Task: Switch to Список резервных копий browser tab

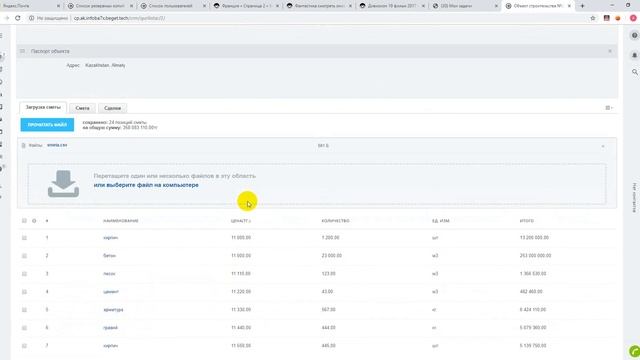Action: pos(101,6)
